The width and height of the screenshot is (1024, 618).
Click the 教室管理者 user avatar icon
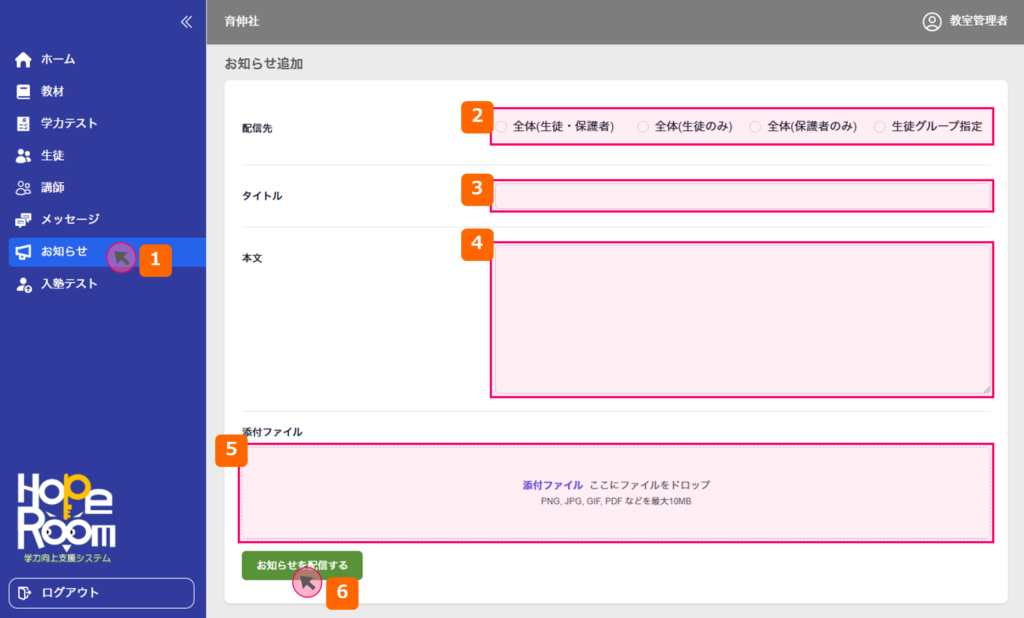(x=932, y=21)
